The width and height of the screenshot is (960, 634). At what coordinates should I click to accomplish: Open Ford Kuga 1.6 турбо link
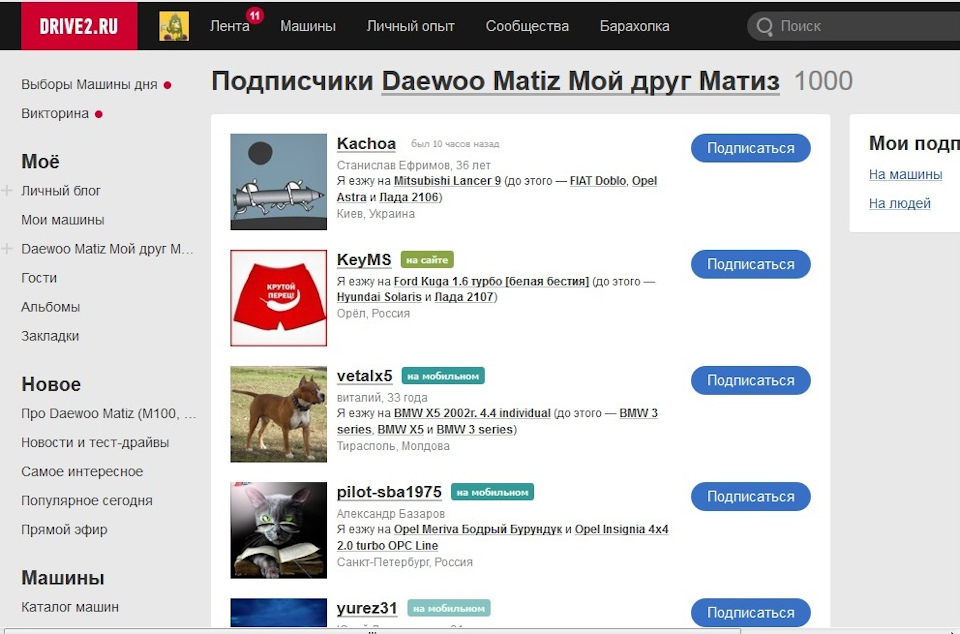click(x=491, y=282)
